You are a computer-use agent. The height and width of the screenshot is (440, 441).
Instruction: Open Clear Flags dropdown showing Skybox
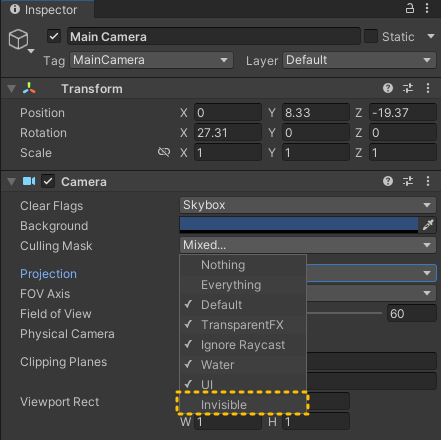pos(308,205)
